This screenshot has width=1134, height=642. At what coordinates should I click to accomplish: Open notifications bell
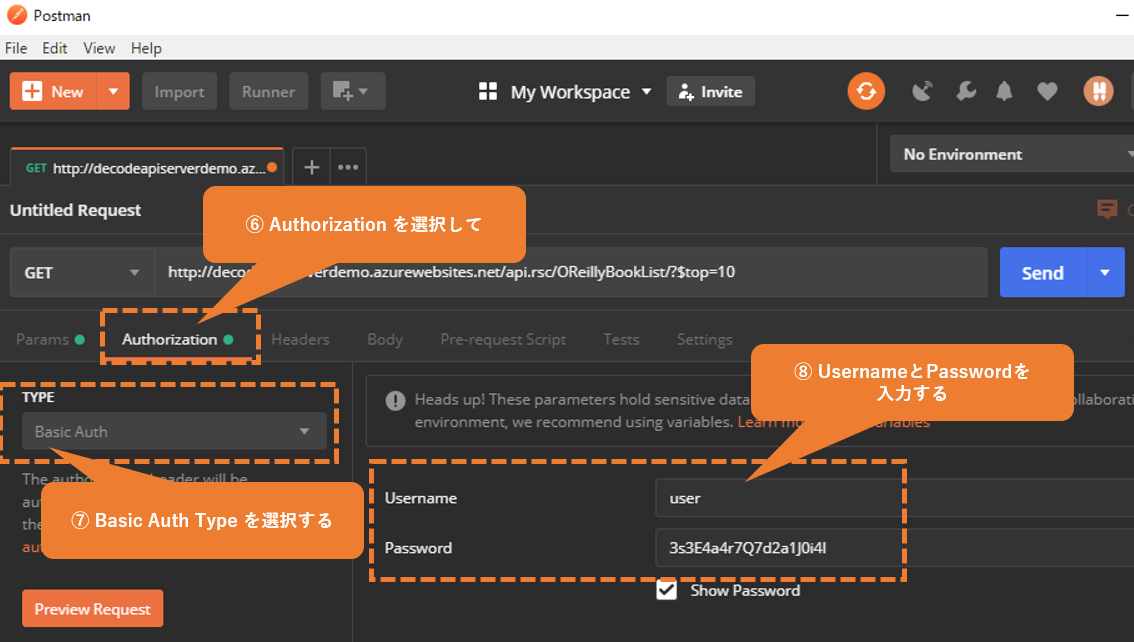click(x=1004, y=91)
